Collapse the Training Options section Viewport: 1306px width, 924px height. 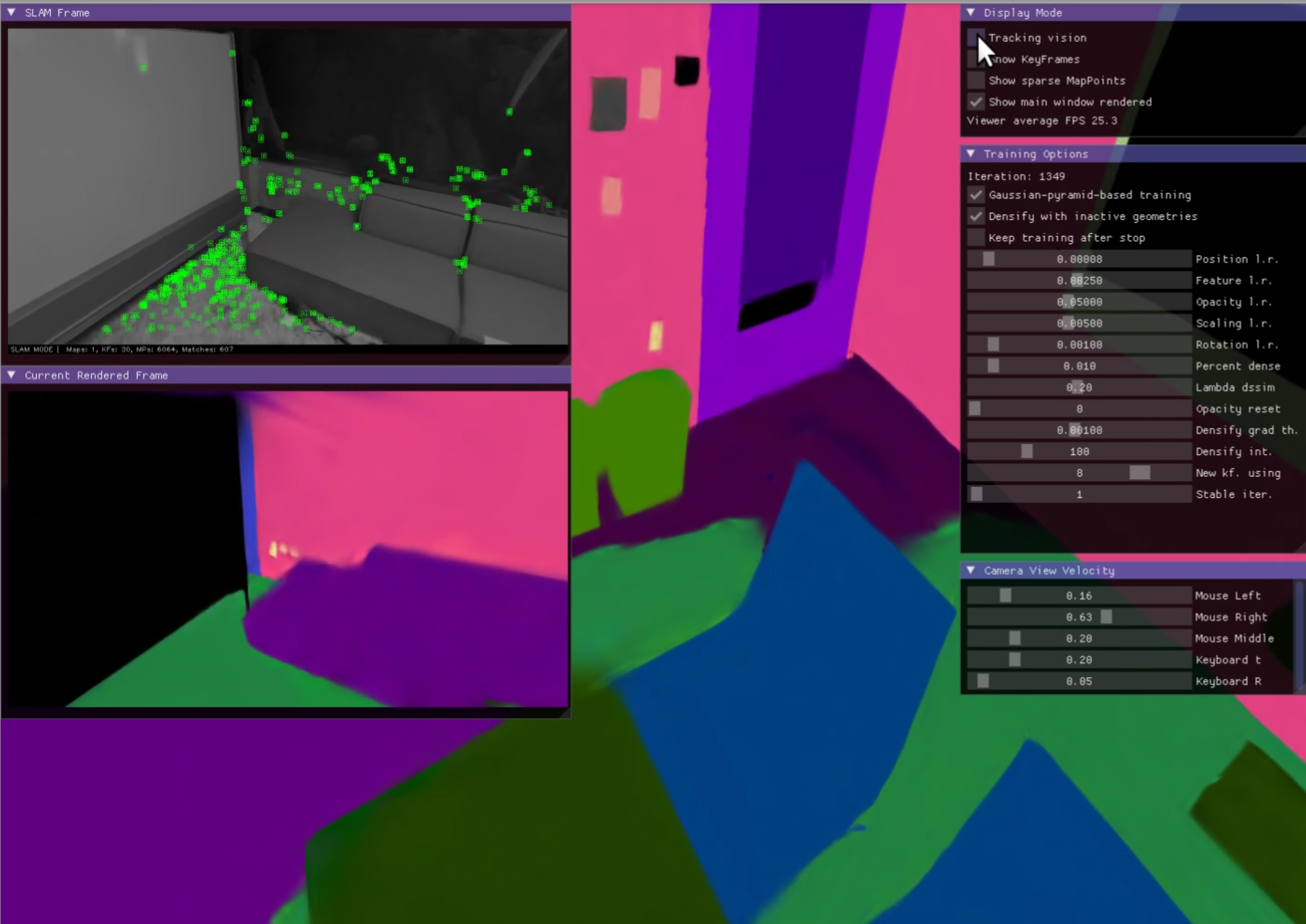pyautogui.click(x=971, y=153)
